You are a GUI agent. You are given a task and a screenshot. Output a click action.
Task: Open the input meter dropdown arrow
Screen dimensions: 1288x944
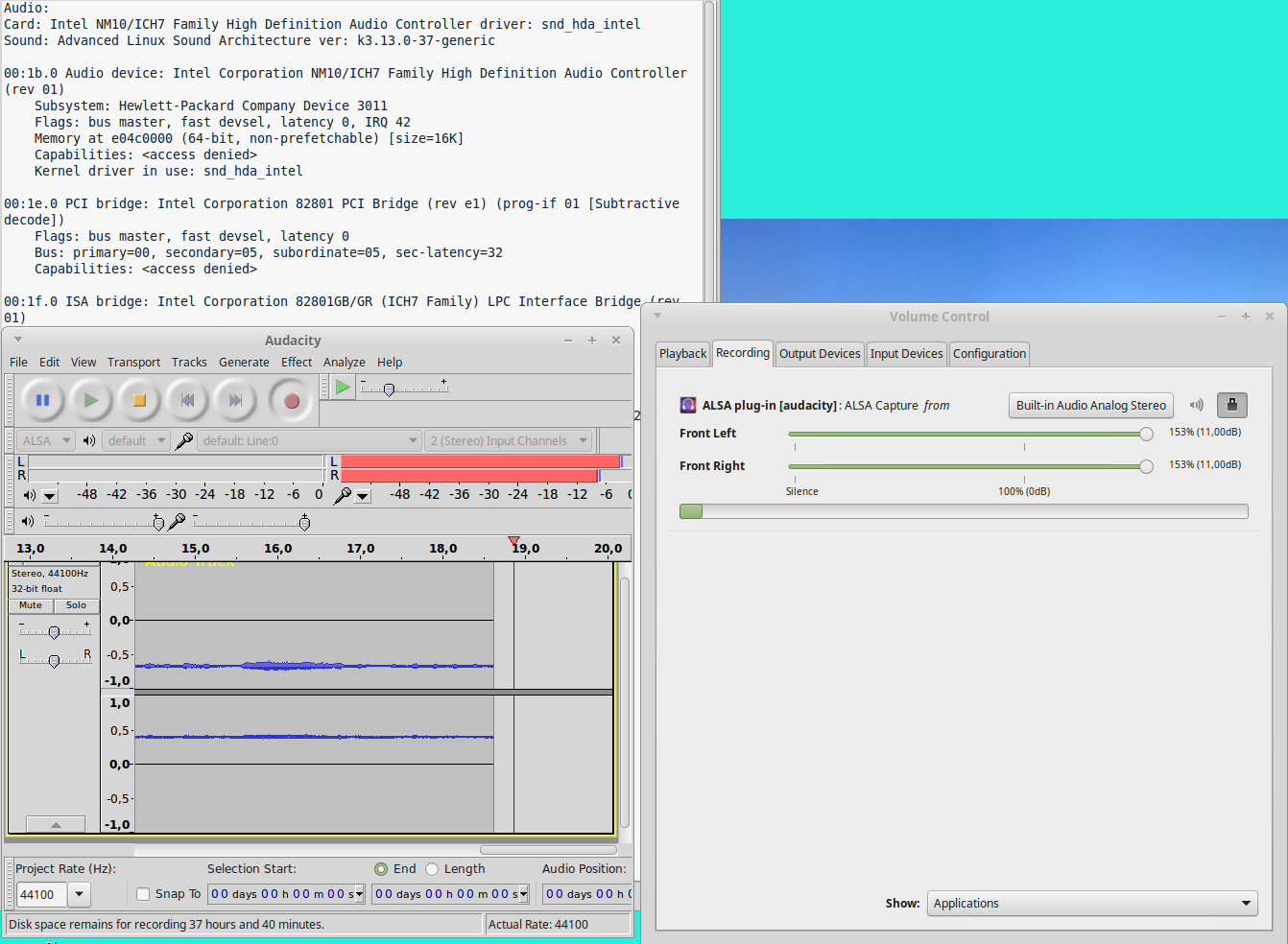[363, 496]
